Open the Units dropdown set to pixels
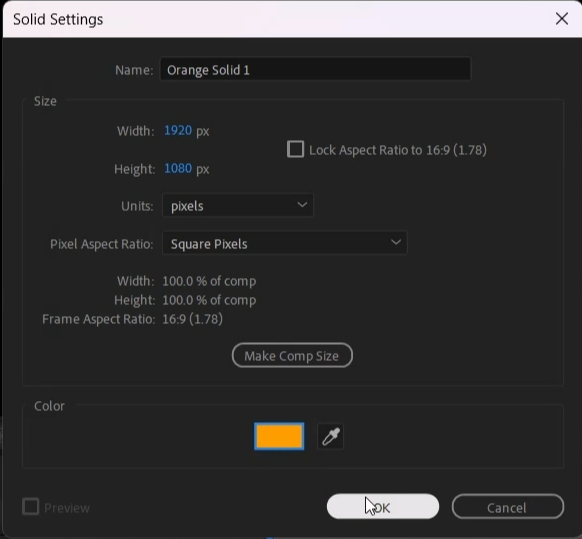Image resolution: width=582 pixels, height=539 pixels. pos(238,205)
